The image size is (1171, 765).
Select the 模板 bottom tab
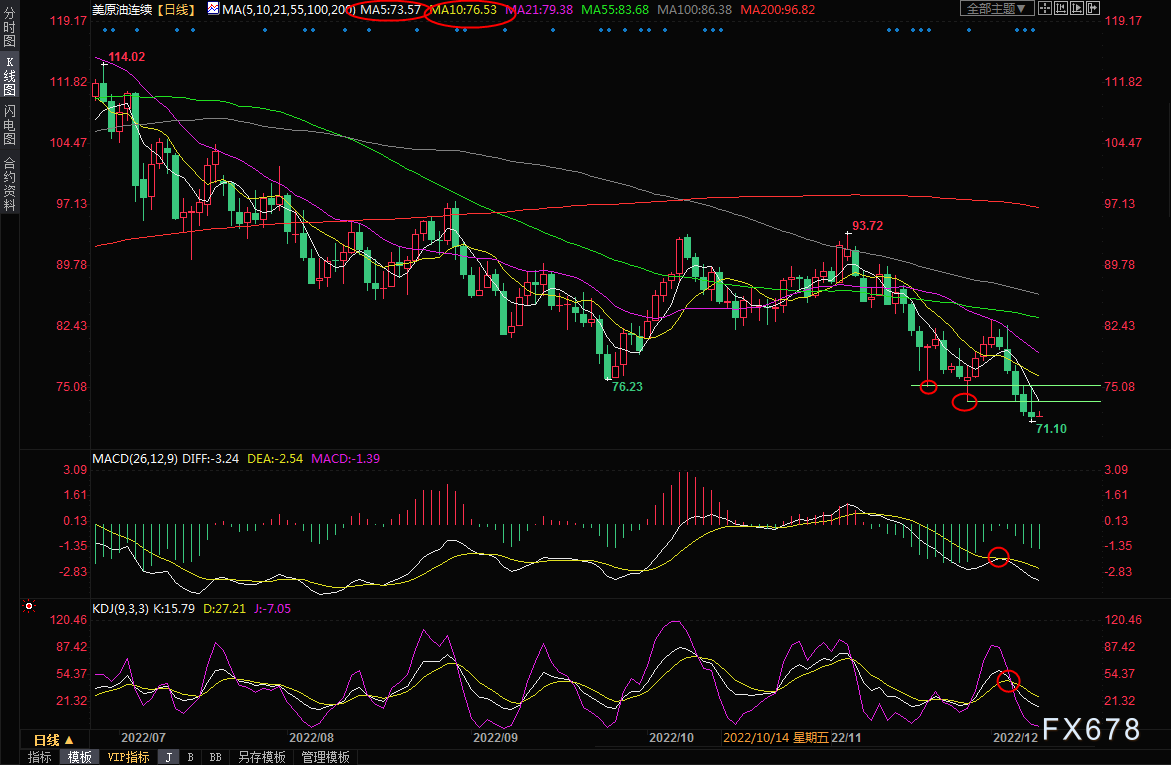[x=79, y=757]
